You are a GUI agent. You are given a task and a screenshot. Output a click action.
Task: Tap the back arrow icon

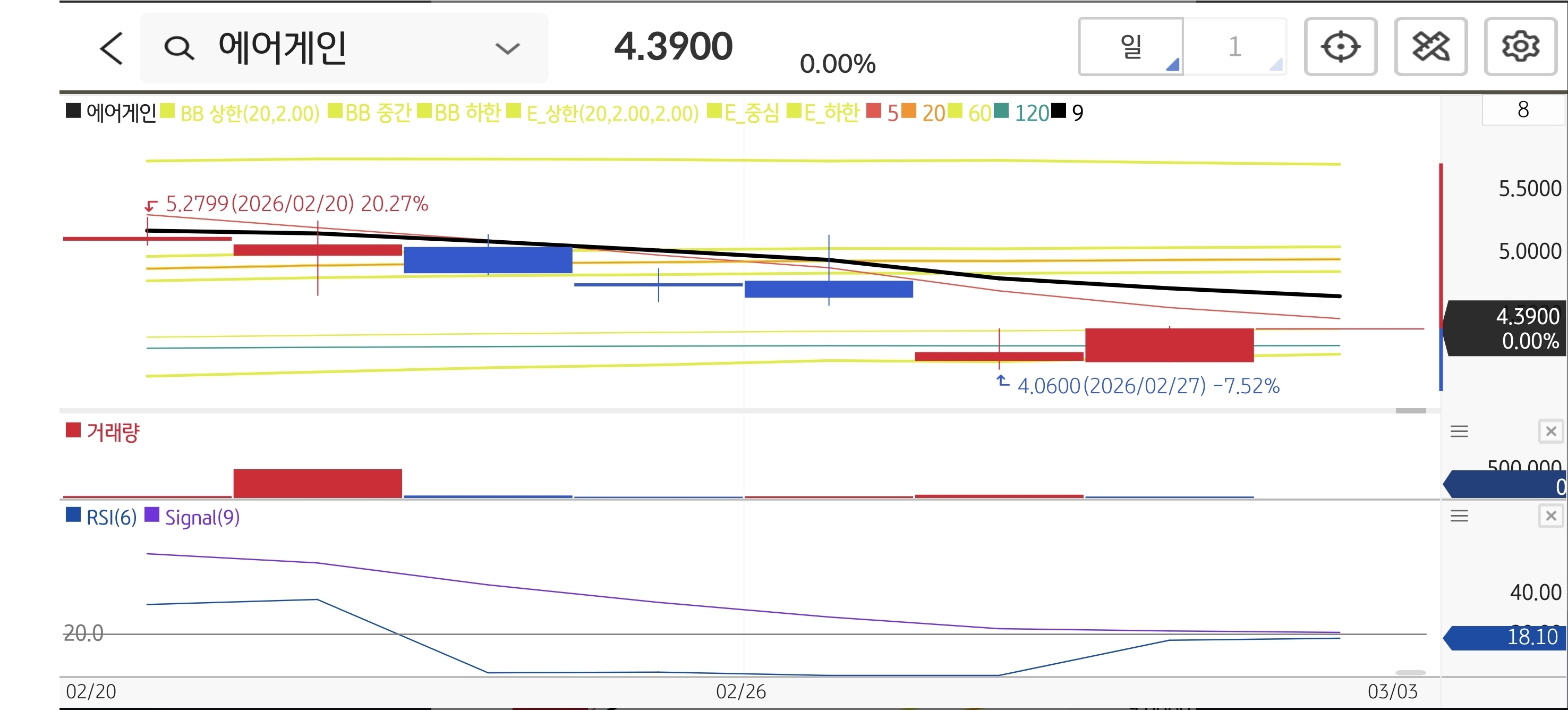pyautogui.click(x=112, y=48)
